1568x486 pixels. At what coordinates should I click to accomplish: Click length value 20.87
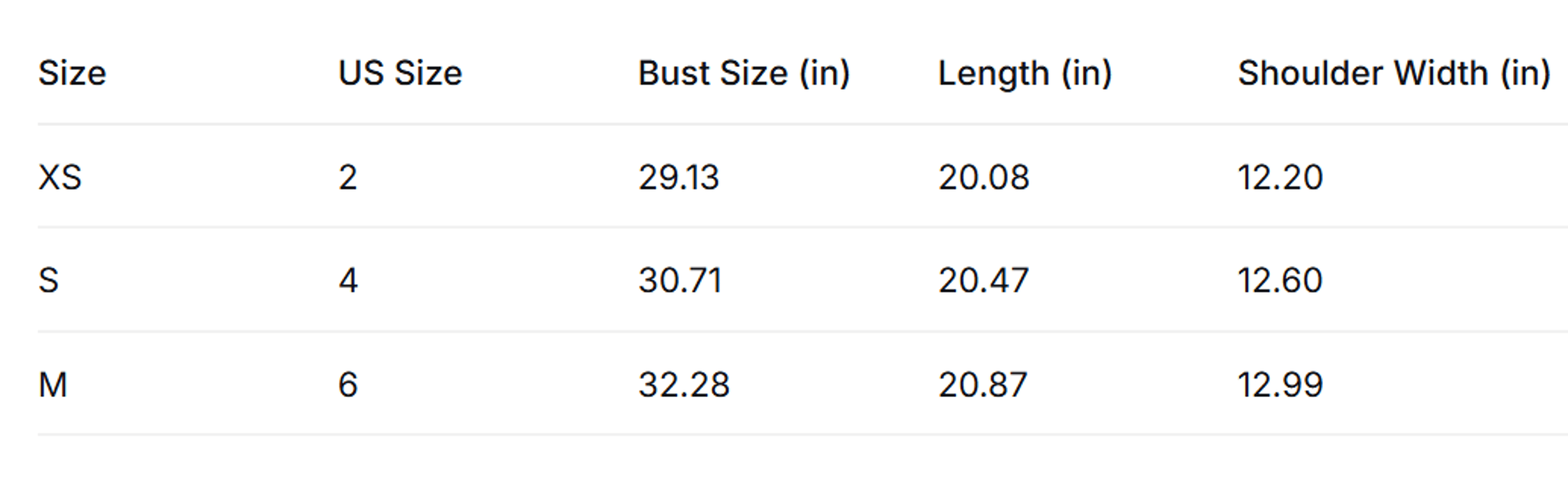[x=983, y=385]
